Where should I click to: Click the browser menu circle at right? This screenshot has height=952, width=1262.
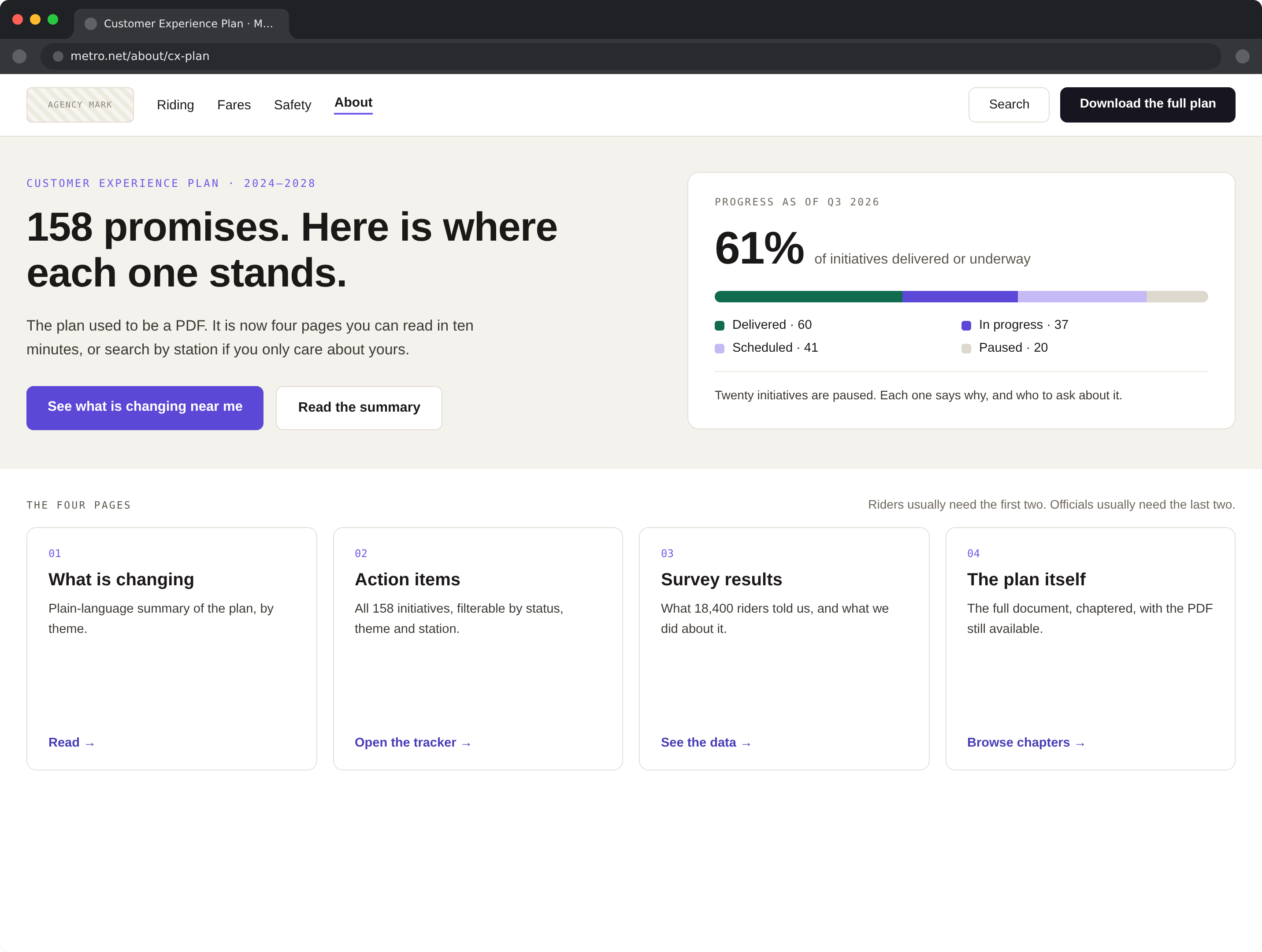[x=1243, y=56]
